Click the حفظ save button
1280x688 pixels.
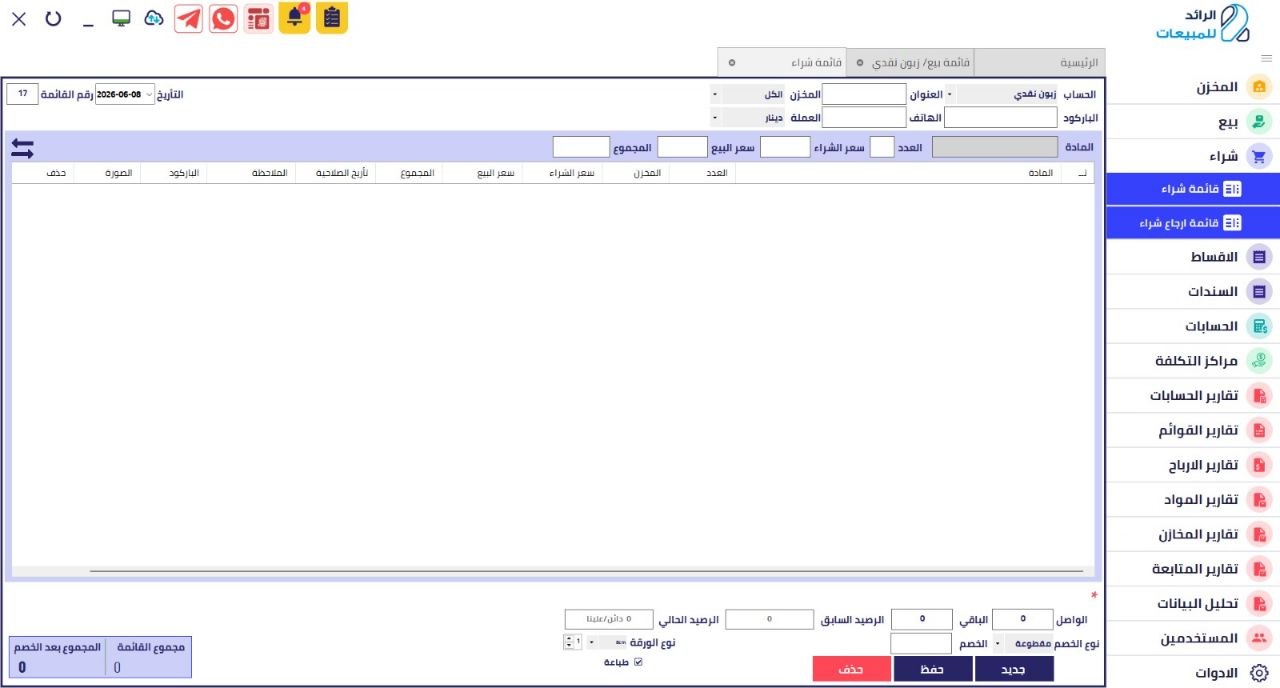coord(933,669)
